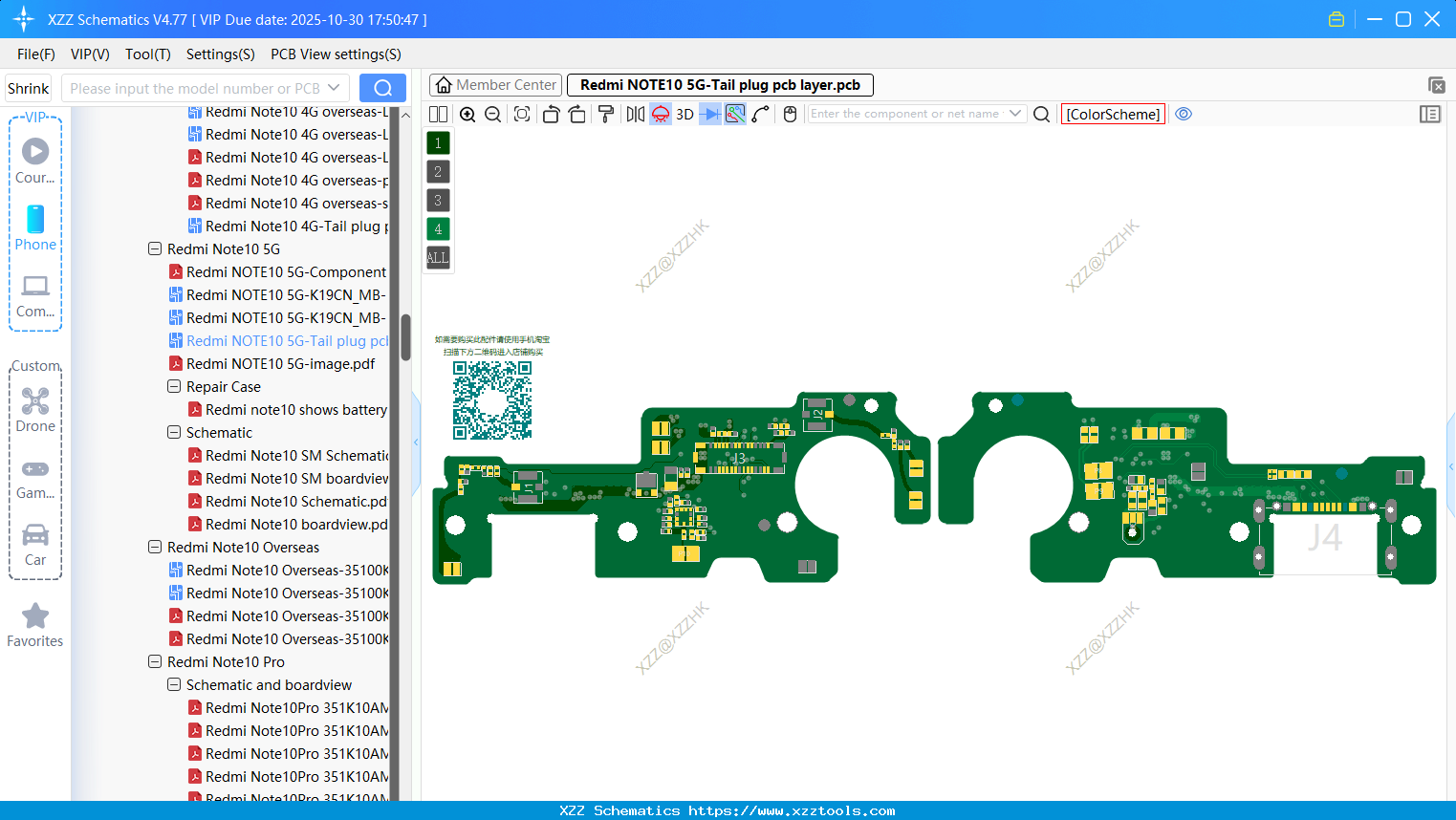Rotate the board counterclockwise
The image size is (1456, 820).
[552, 115]
